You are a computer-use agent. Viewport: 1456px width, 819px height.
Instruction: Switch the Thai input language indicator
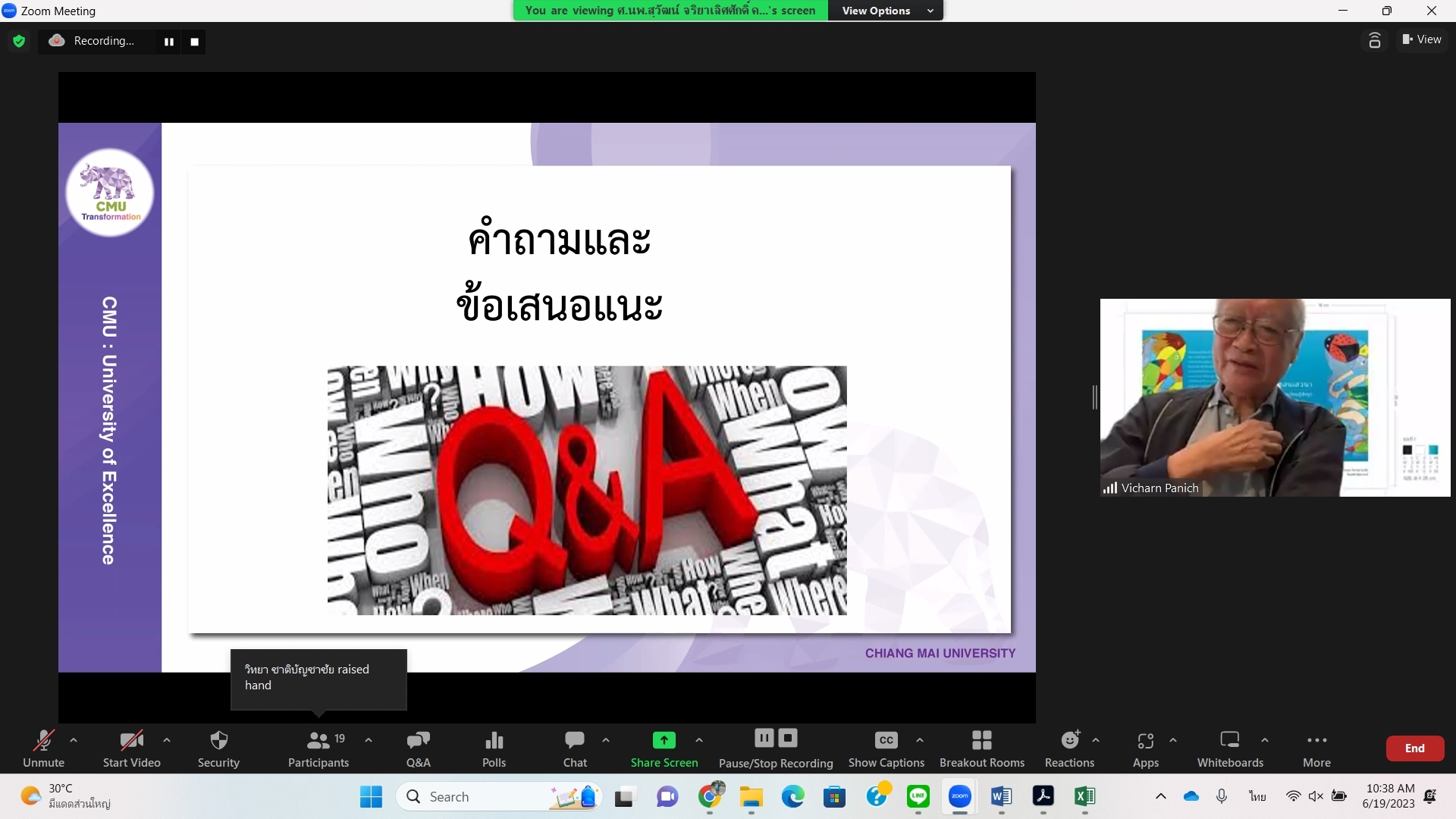point(1257,796)
